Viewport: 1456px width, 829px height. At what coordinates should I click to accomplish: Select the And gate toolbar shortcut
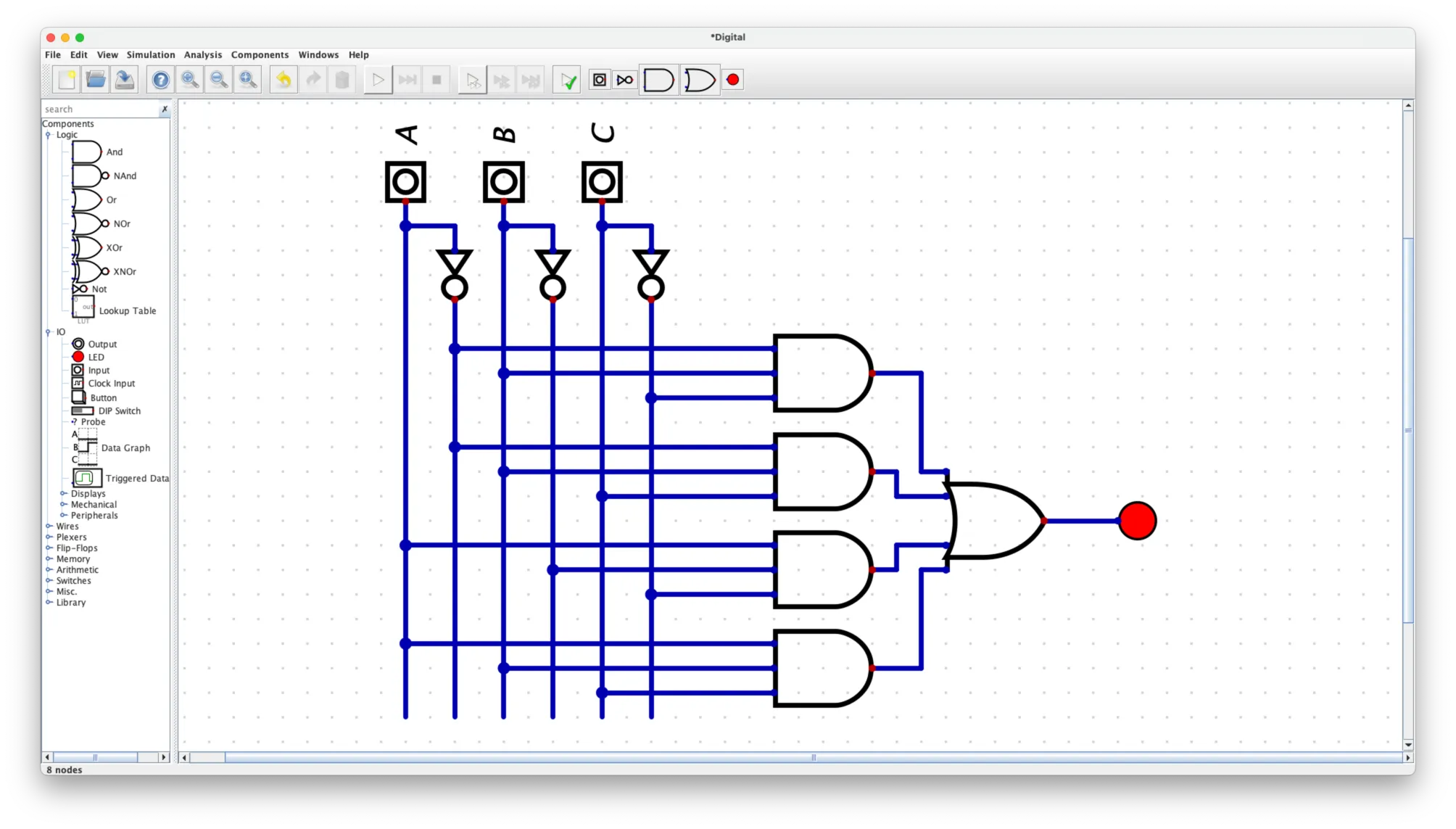coord(658,80)
